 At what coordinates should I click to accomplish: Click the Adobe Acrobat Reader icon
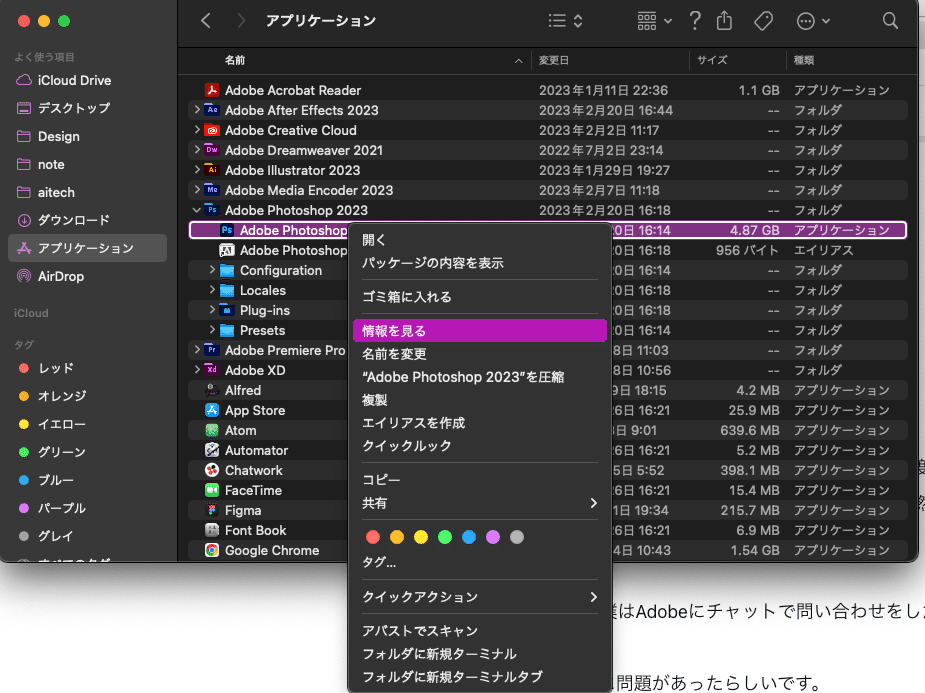212,90
